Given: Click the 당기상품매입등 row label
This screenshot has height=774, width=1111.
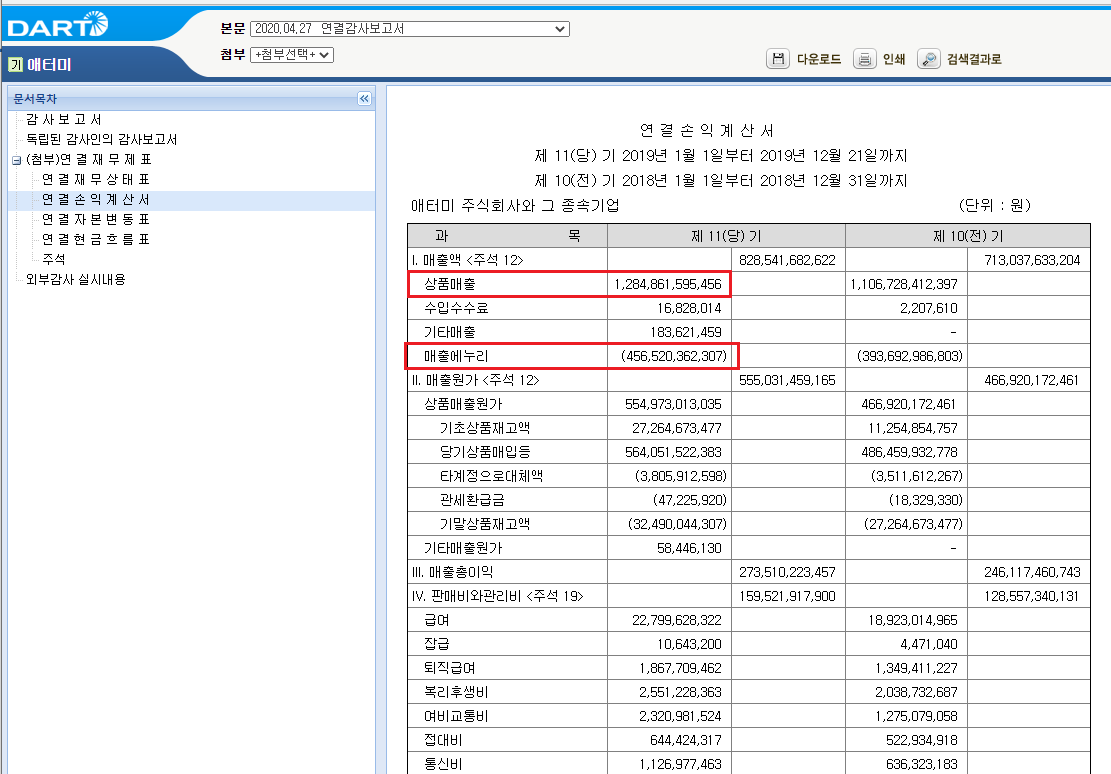Looking at the screenshot, I should 485,452.
